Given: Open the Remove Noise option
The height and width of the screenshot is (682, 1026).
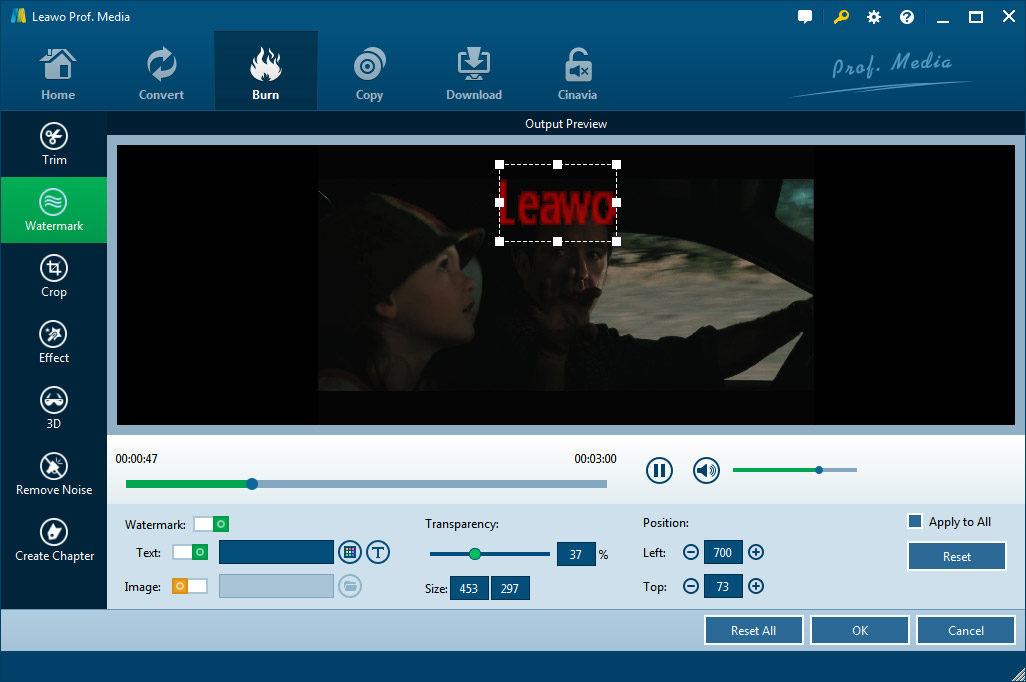Looking at the screenshot, I should click(x=54, y=474).
